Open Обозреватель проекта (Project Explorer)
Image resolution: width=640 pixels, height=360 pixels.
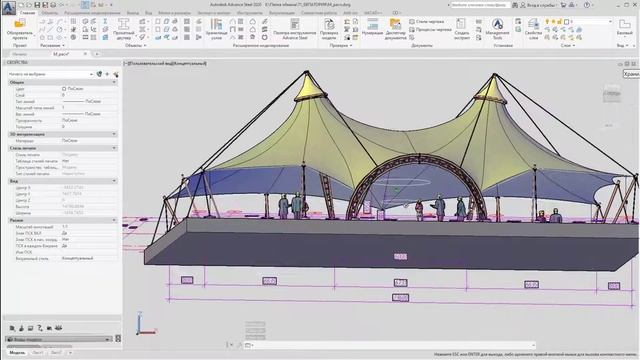(x=19, y=29)
